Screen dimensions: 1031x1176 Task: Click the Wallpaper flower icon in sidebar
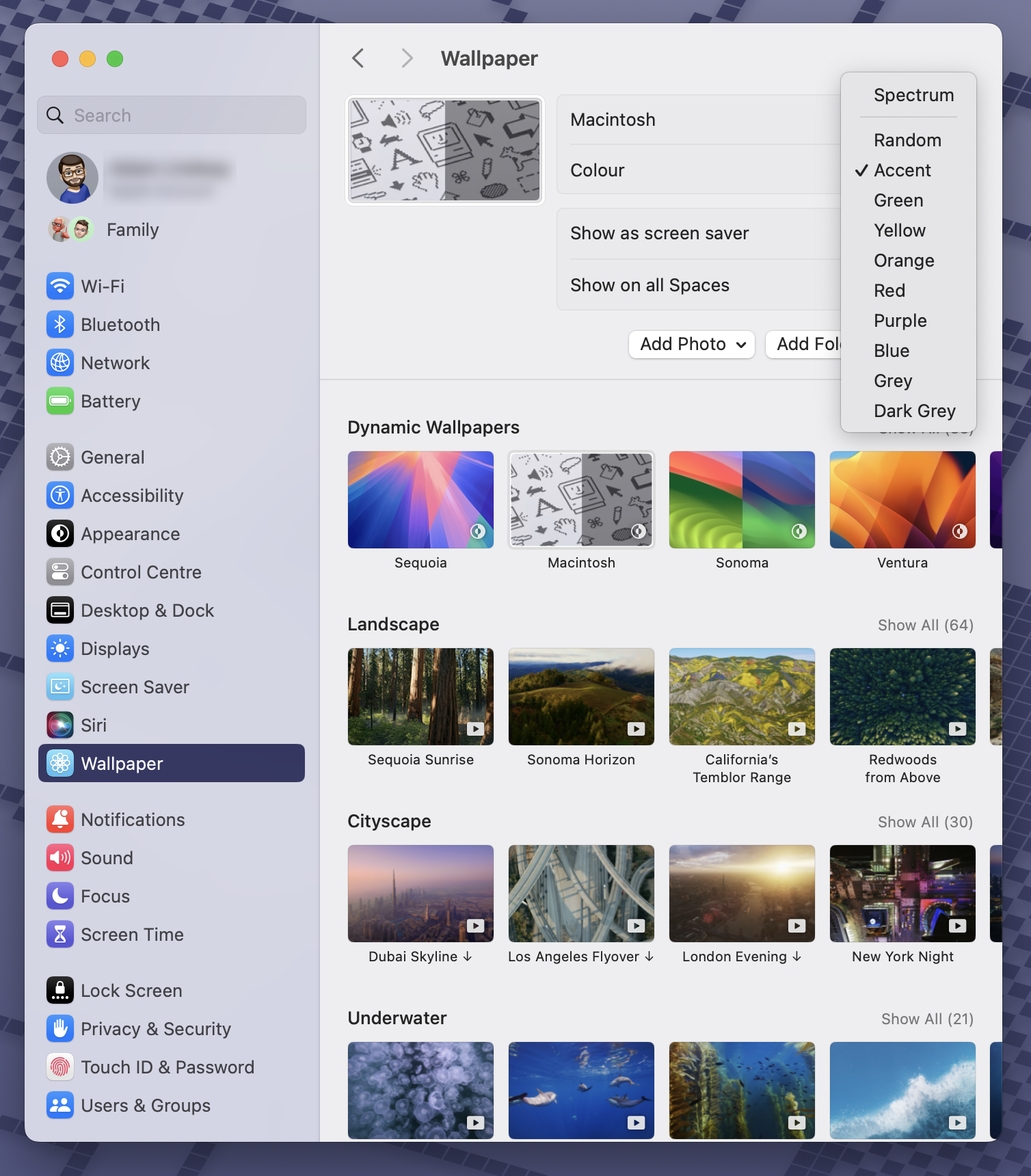[60, 763]
